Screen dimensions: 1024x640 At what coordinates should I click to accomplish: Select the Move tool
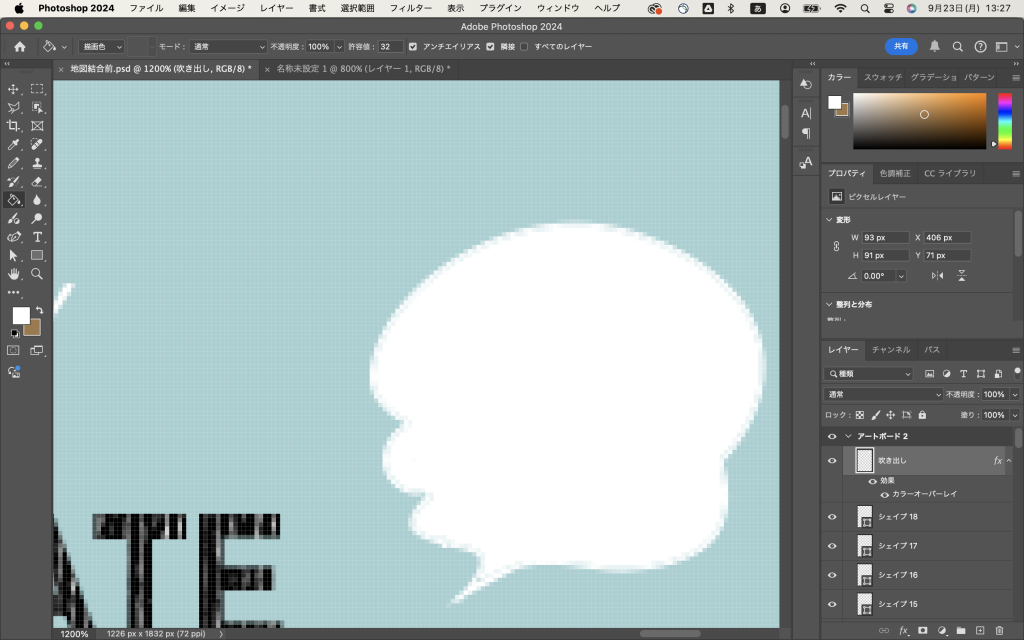point(14,89)
